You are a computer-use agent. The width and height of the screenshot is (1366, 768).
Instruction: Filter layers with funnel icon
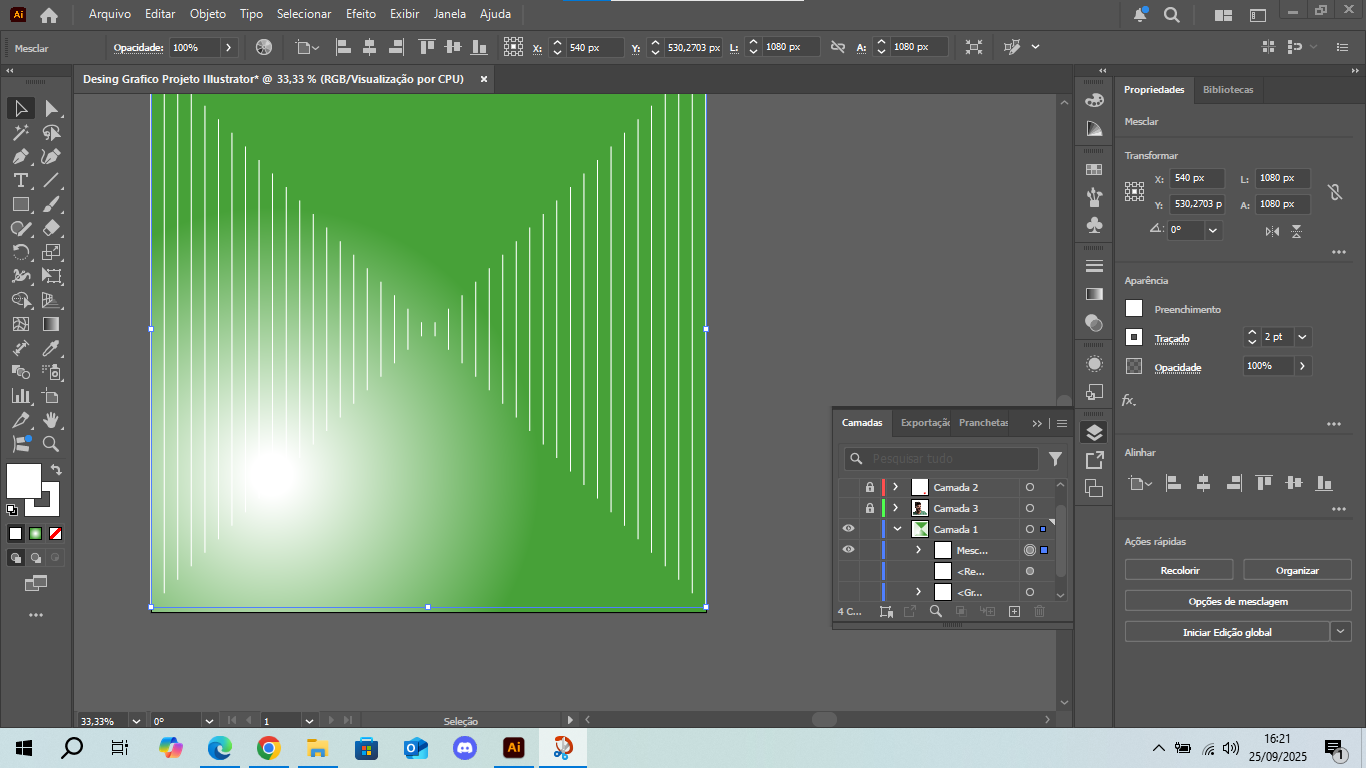pos(1055,459)
